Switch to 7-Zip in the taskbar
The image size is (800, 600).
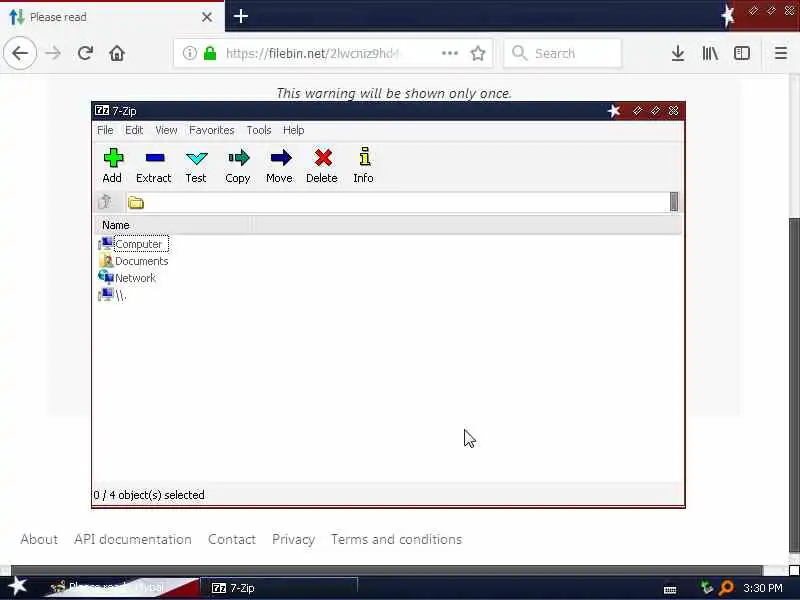pyautogui.click(x=279, y=588)
